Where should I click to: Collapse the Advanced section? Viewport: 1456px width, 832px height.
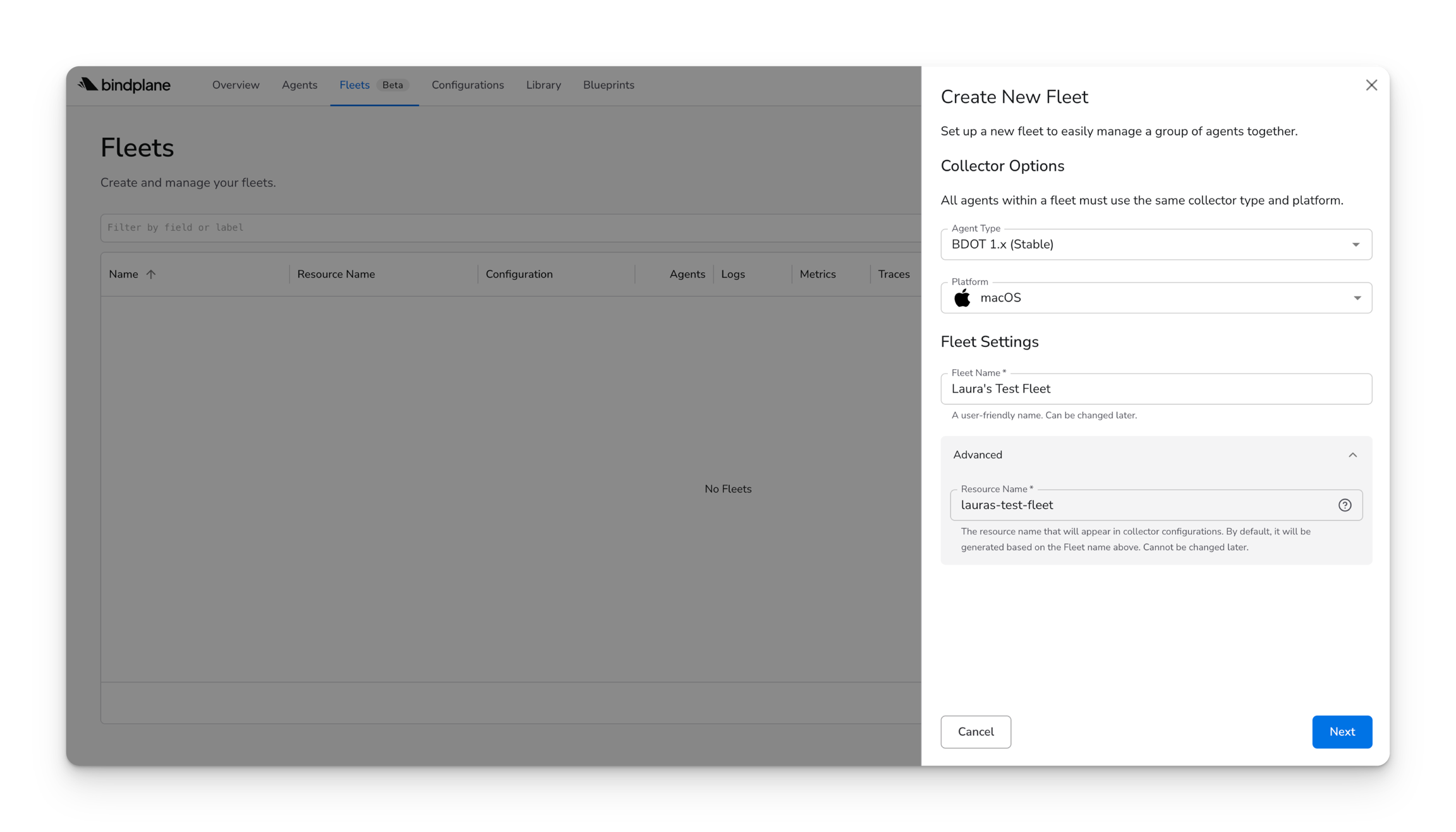[x=1352, y=455]
